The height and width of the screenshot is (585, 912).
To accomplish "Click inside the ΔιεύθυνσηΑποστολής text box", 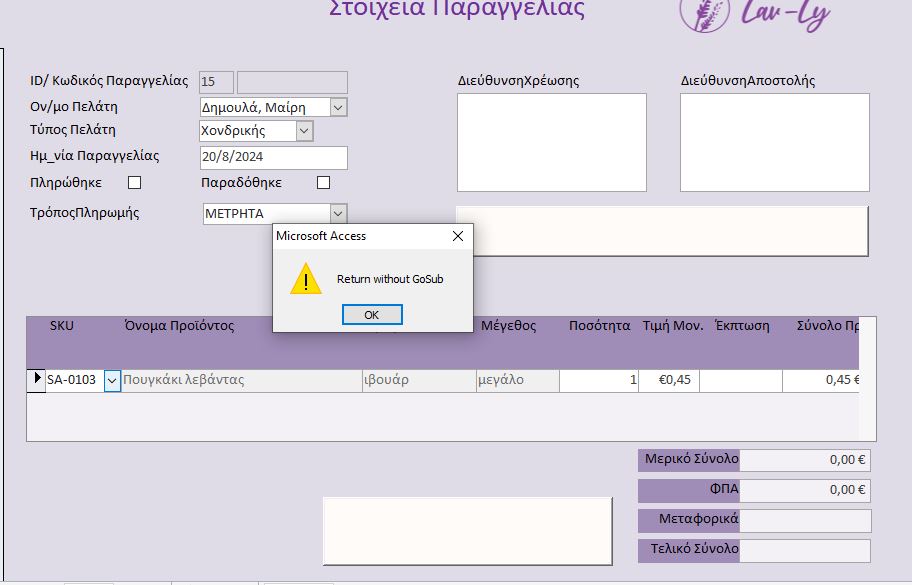I will 775,140.
